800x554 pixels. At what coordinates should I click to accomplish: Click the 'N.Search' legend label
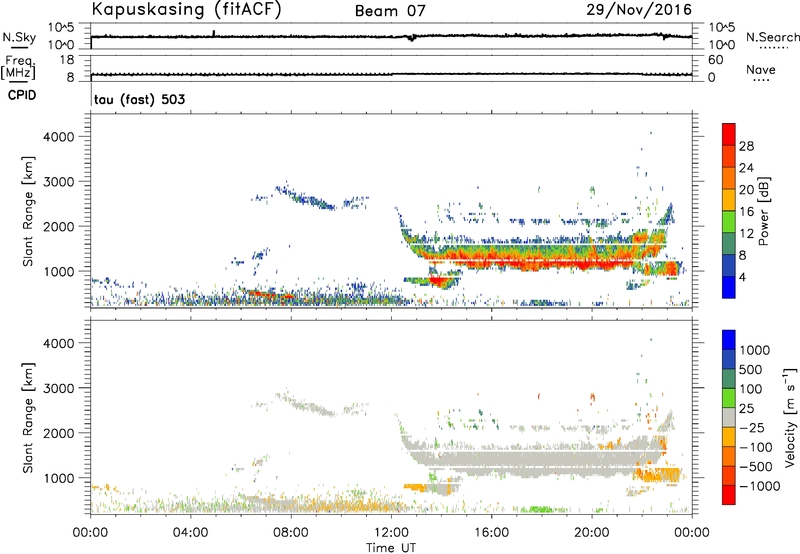pyautogui.click(x=773, y=37)
